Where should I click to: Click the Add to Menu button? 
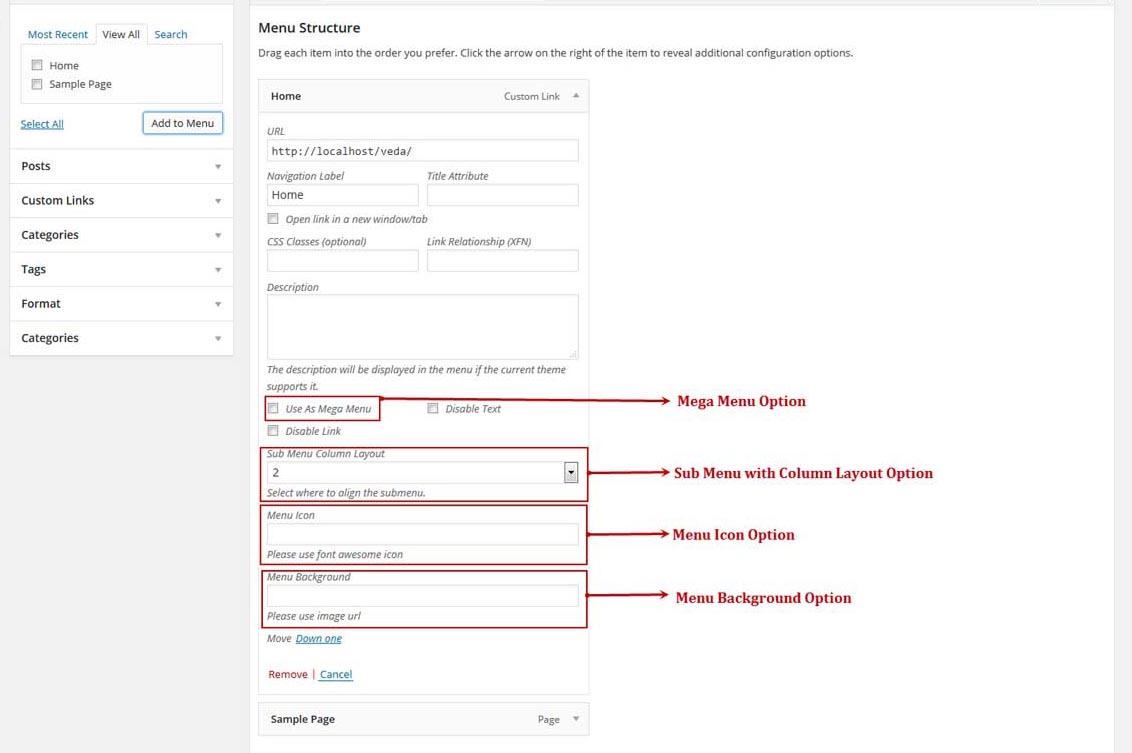182,123
